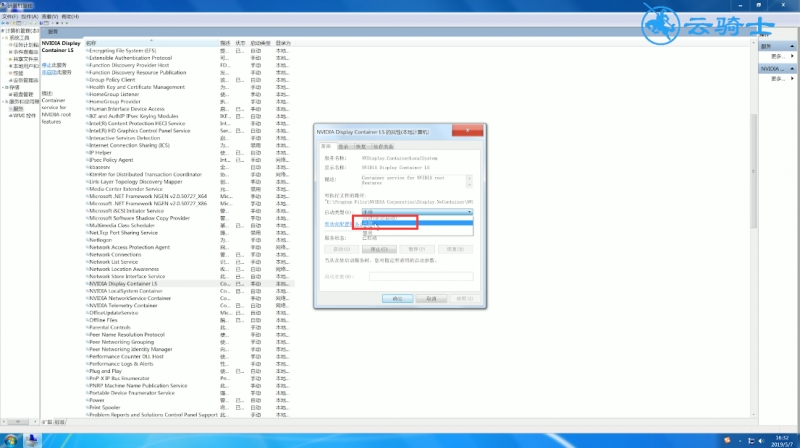Choose 禁用 option in startup type list
Image resolution: width=800 pixels, height=448 pixels.
[417, 233]
